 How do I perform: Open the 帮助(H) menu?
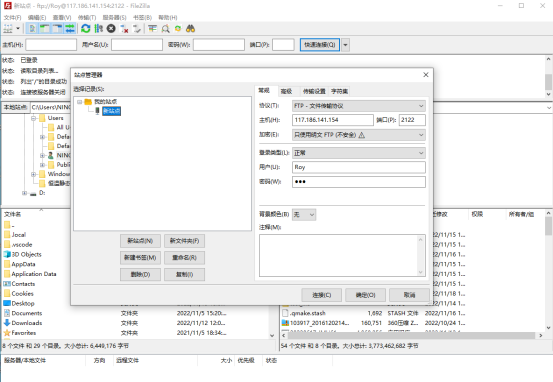pos(168,17)
